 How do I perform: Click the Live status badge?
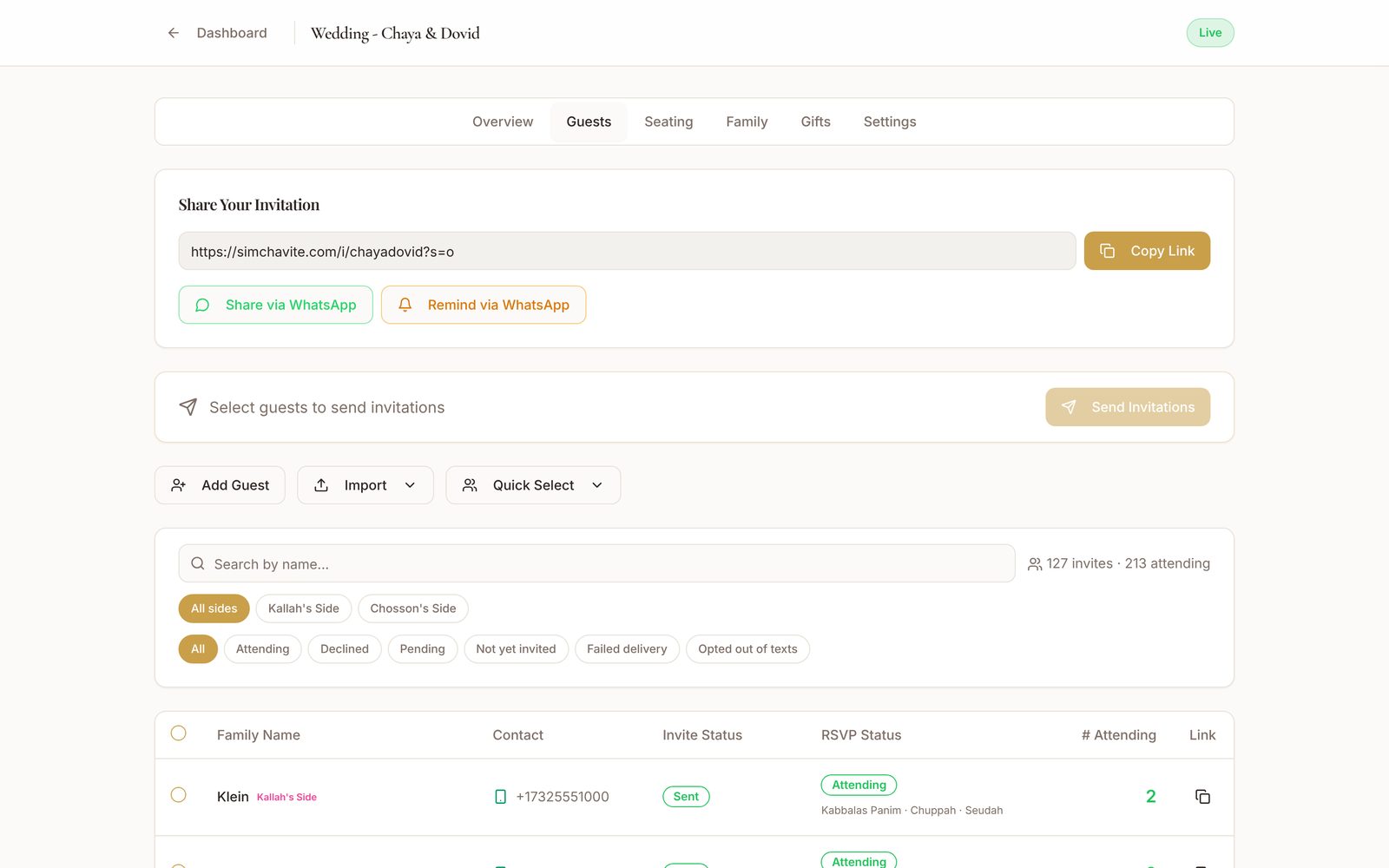coord(1210,33)
